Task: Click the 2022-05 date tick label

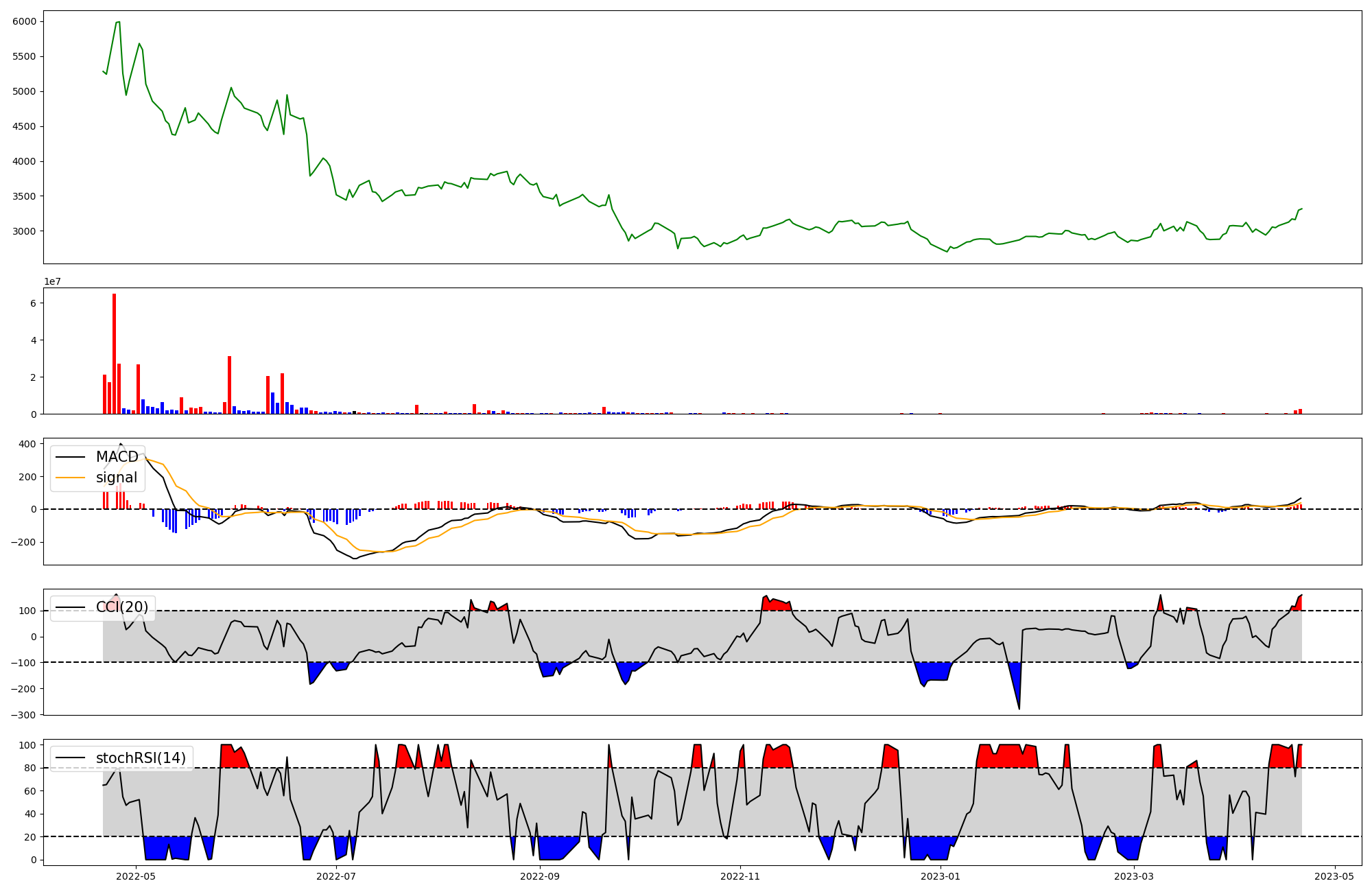Action: [136, 876]
